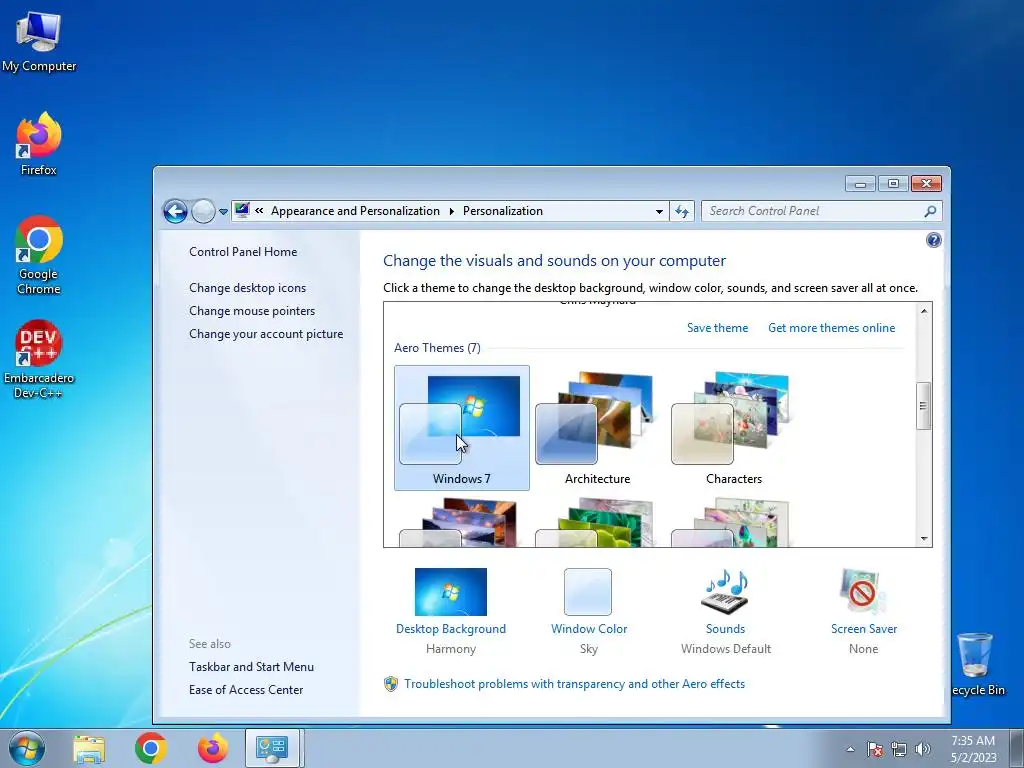Open the Window Color swatch icon
Screen dimensions: 1024x768
coord(588,592)
